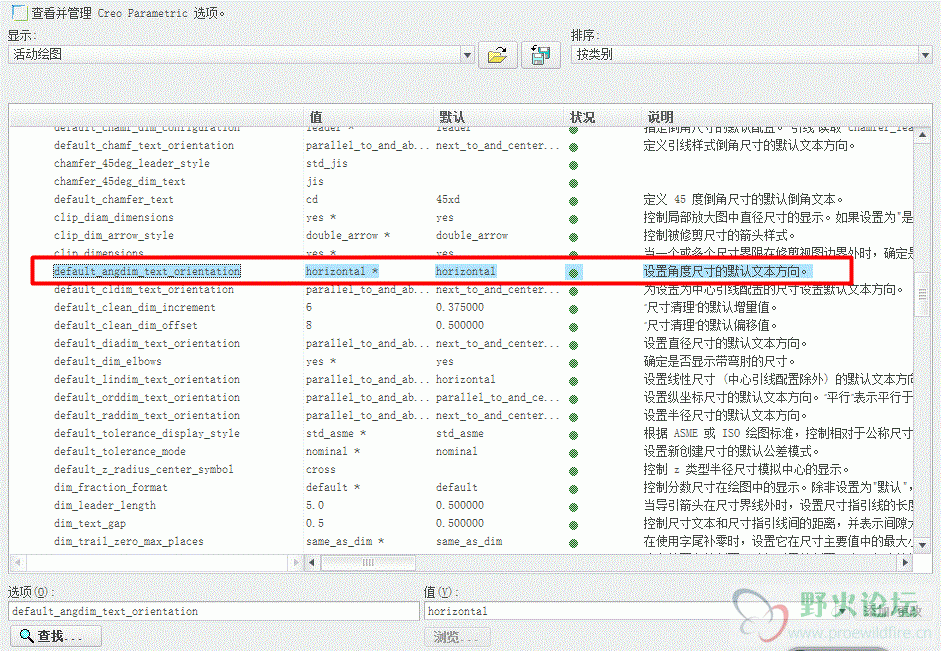
Task: Click the 说明 column header
Action: [x=660, y=117]
